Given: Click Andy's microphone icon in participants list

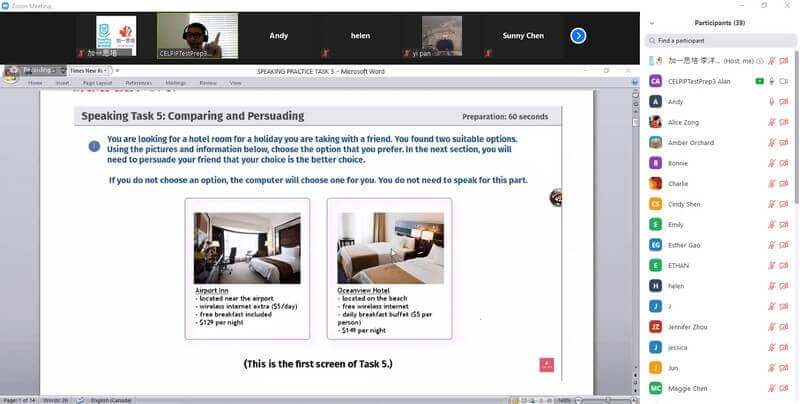Looking at the screenshot, I should (771, 101).
